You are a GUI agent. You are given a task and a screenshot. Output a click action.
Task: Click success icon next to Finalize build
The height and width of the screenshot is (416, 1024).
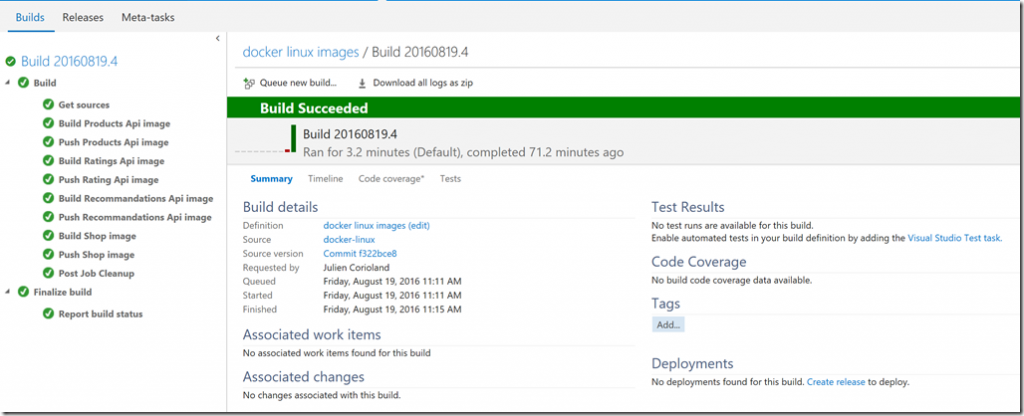click(24, 292)
